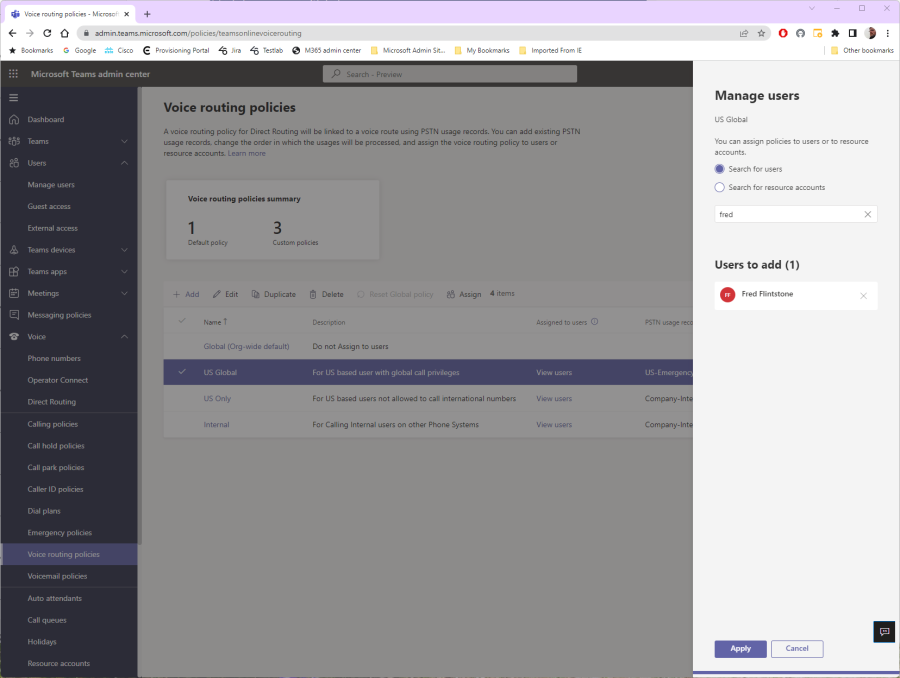Clear the fred search text with the X

(867, 214)
